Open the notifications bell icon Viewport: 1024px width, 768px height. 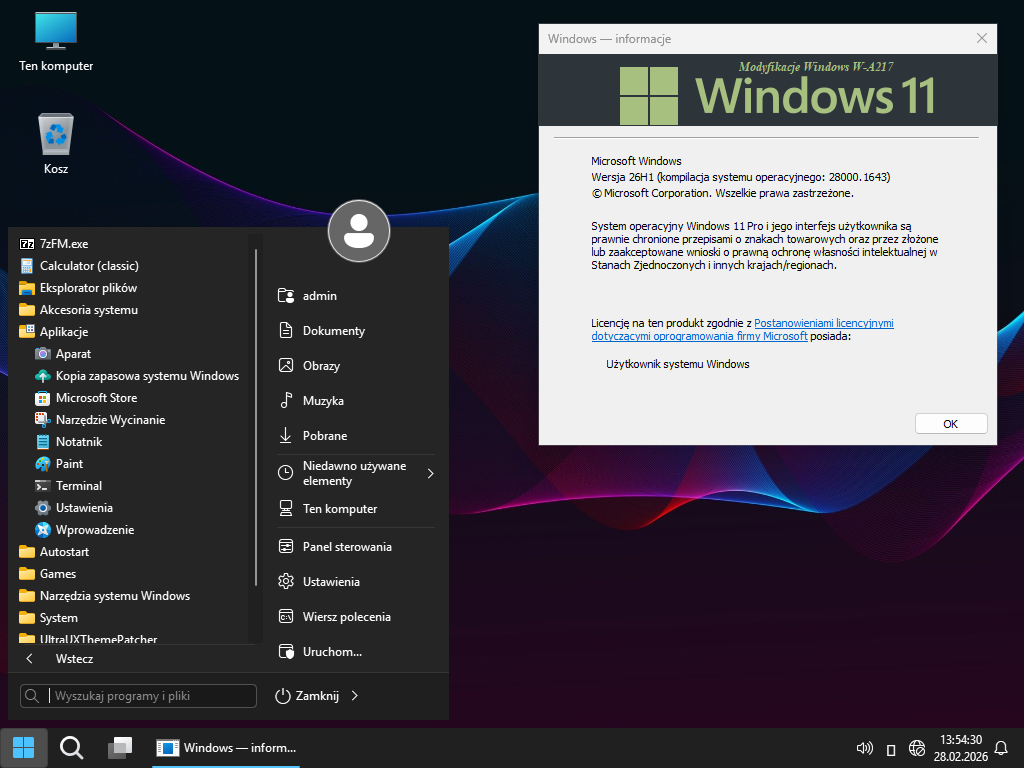click(1001, 748)
